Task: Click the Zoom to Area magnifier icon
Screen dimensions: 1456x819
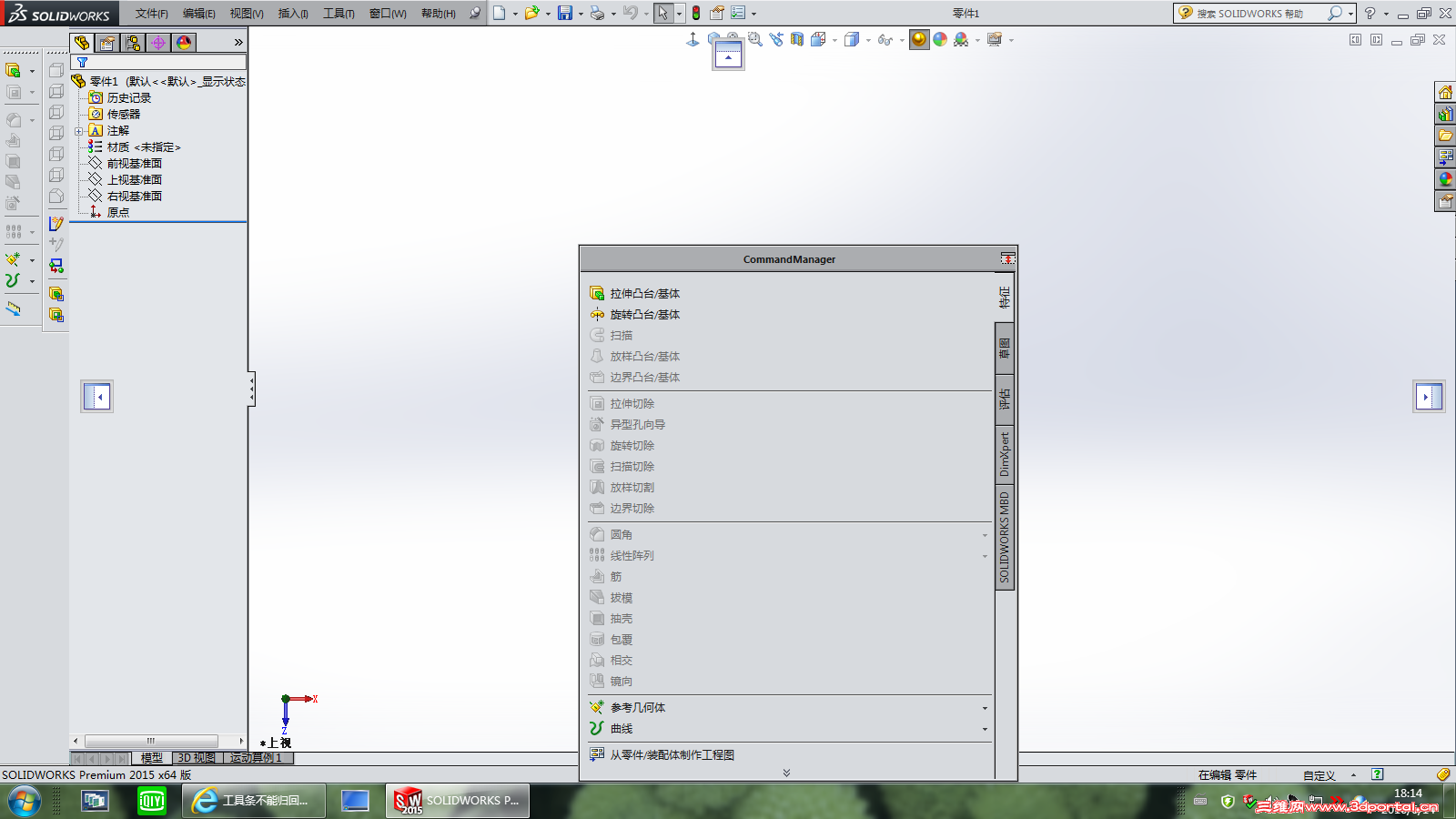Action: pos(755,39)
